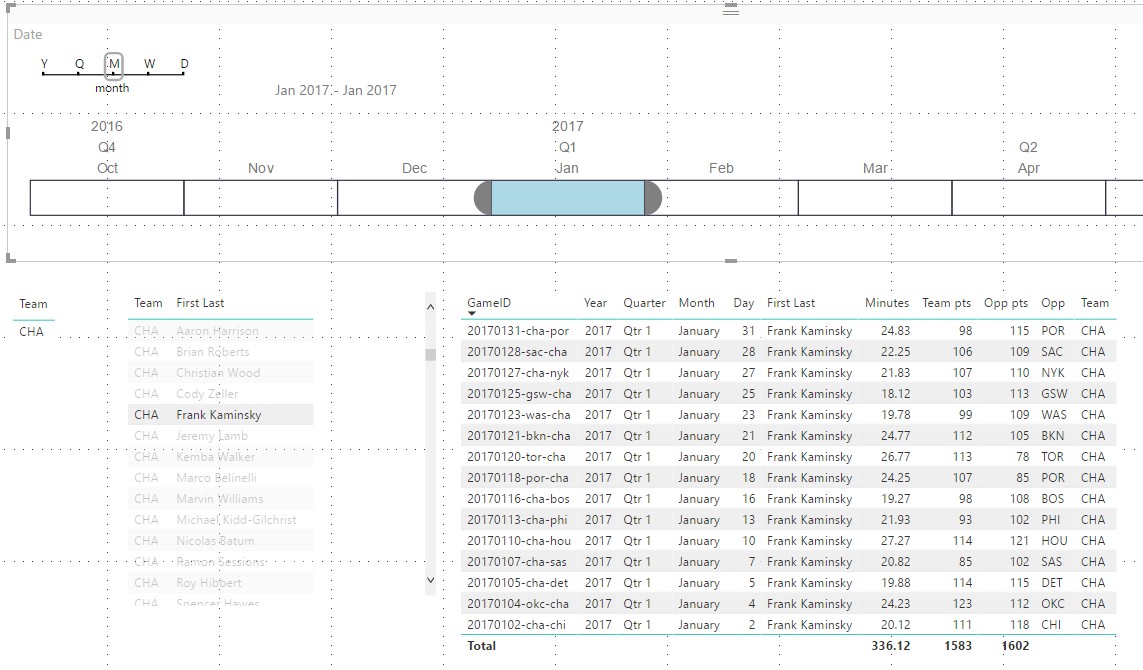The height and width of the screenshot is (670, 1143).
Task: Select game 20170131-cha-por cell
Action: [518, 331]
